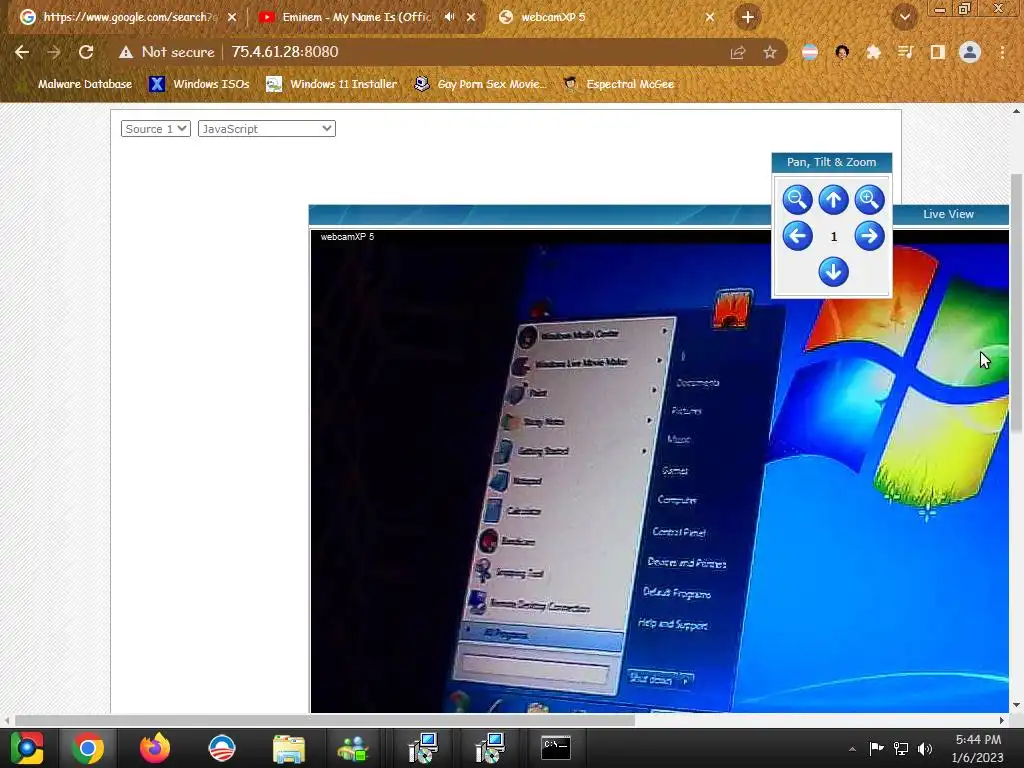The height and width of the screenshot is (768, 1024).
Task: Click the blue circular logo taskbar icon
Action: 221,748
